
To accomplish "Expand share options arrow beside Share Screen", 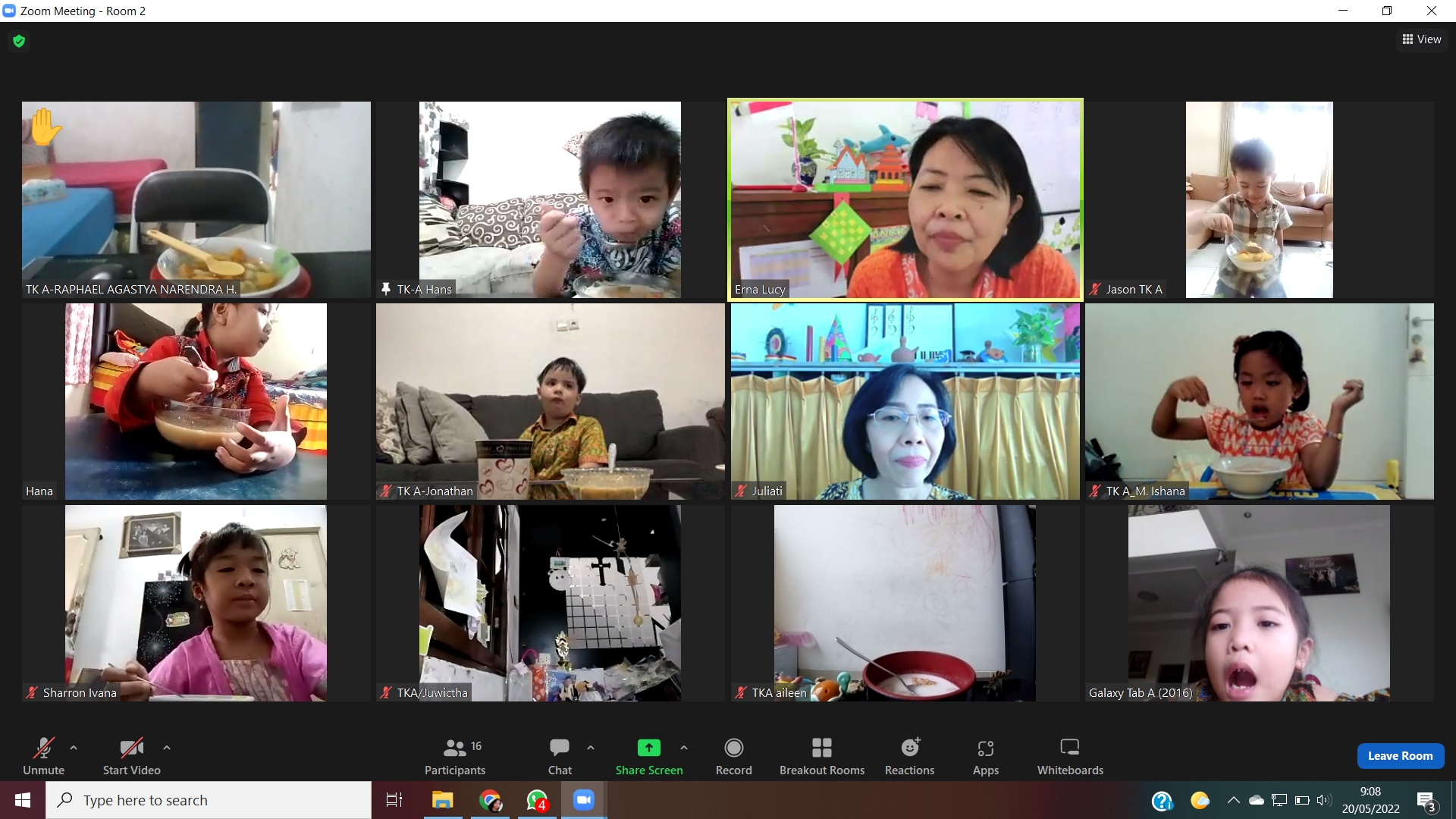I will click(684, 748).
